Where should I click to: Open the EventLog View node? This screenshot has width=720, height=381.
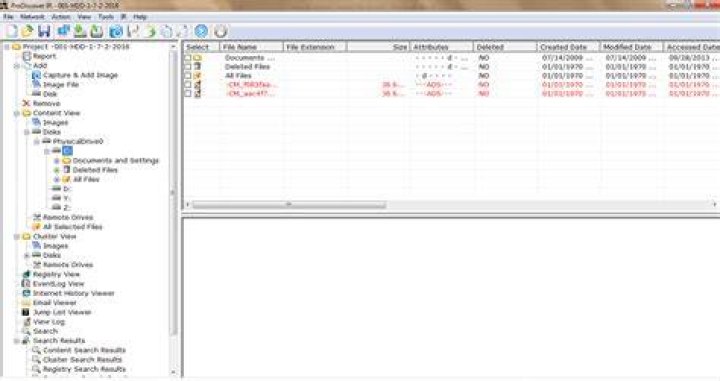(58, 284)
